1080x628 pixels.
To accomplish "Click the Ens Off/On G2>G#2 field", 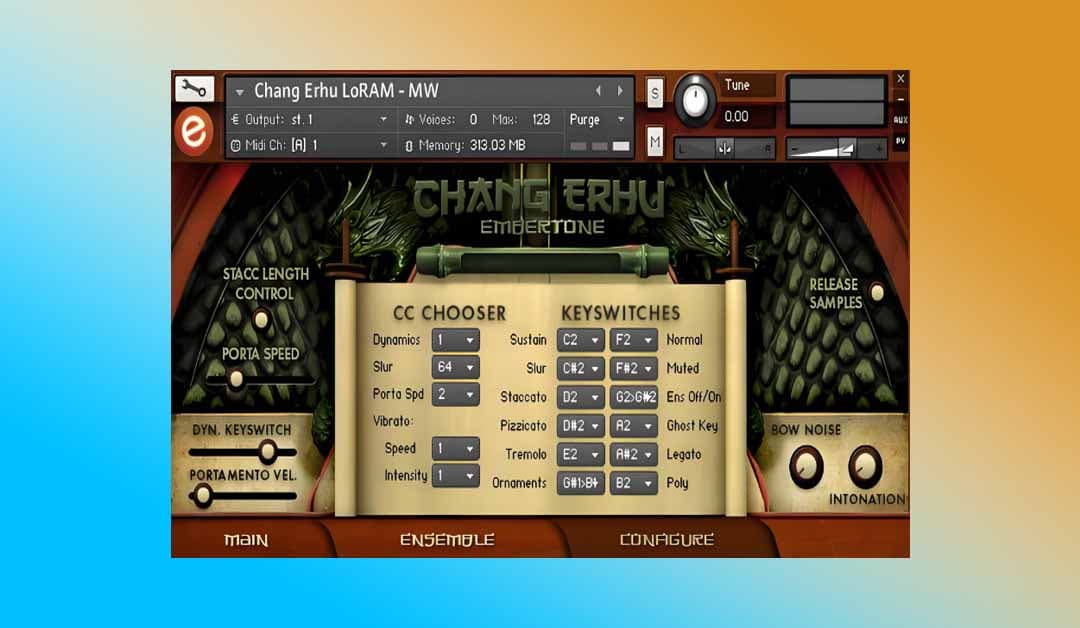I will pos(633,397).
